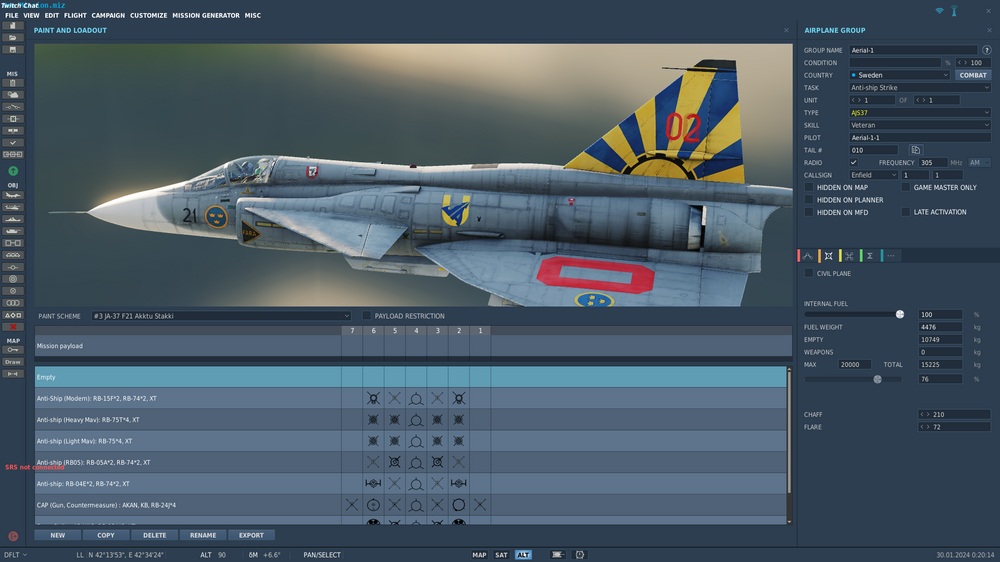Open the Type dropdown AJS37
Image resolution: width=1000 pixels, height=562 pixels.
pyautogui.click(x=920, y=113)
